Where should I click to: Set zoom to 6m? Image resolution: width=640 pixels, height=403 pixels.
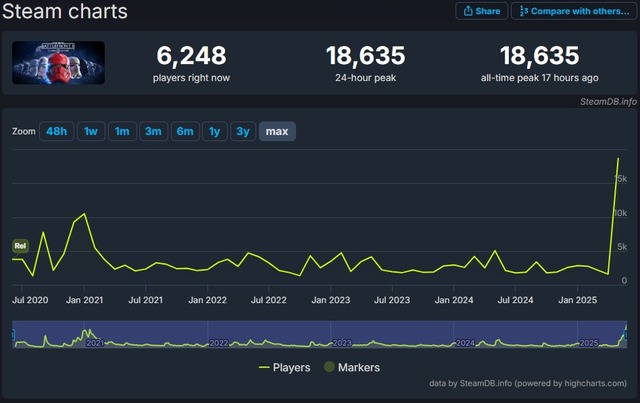click(185, 131)
